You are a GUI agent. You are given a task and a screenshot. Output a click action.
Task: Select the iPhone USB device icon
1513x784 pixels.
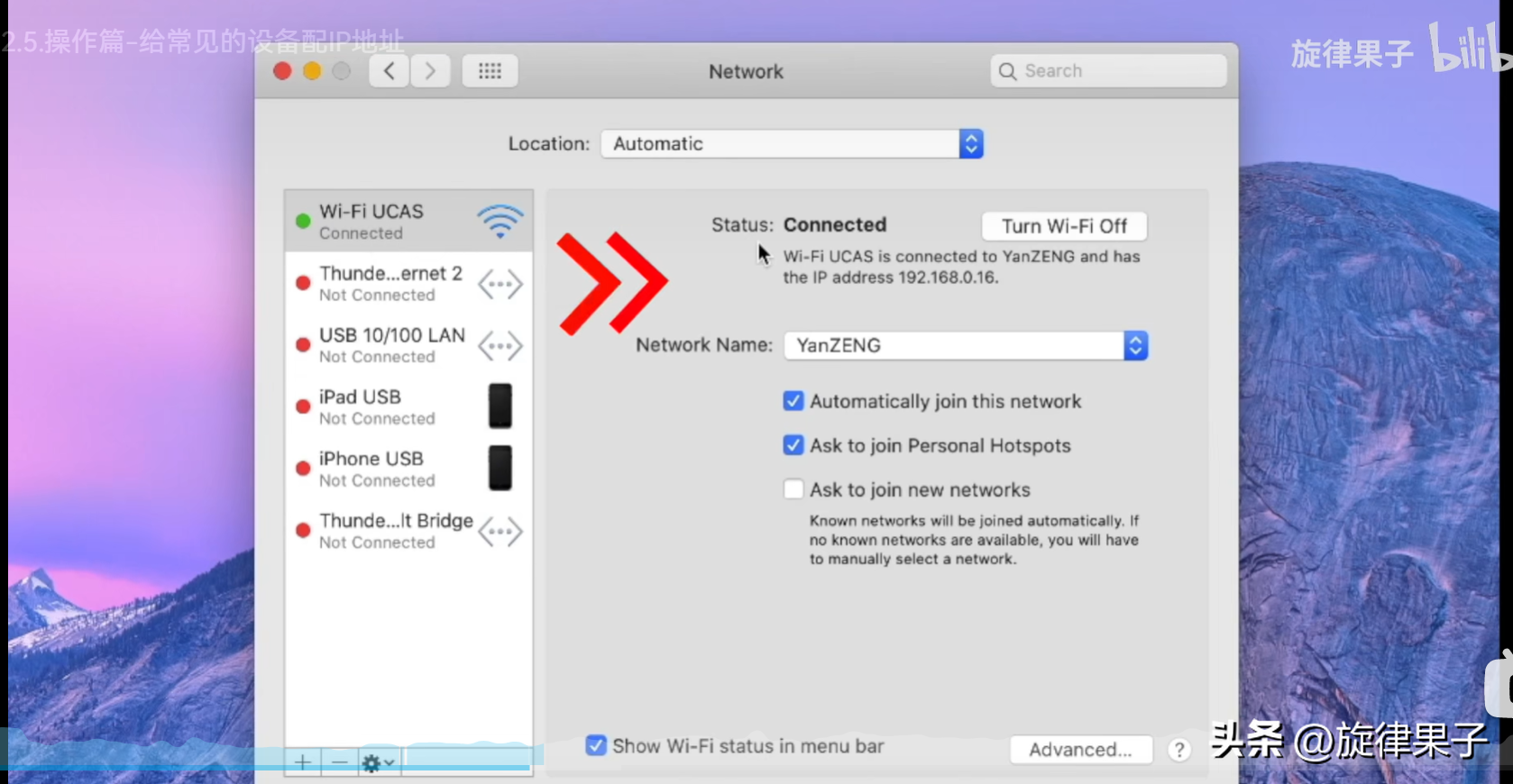pos(500,469)
